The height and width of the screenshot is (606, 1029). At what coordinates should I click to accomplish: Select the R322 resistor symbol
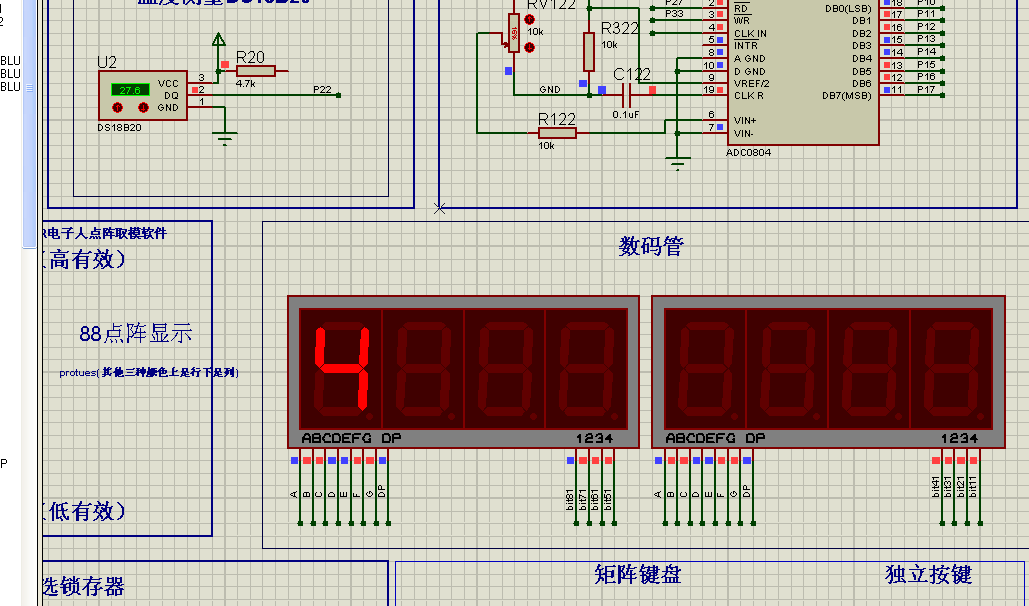(x=589, y=52)
